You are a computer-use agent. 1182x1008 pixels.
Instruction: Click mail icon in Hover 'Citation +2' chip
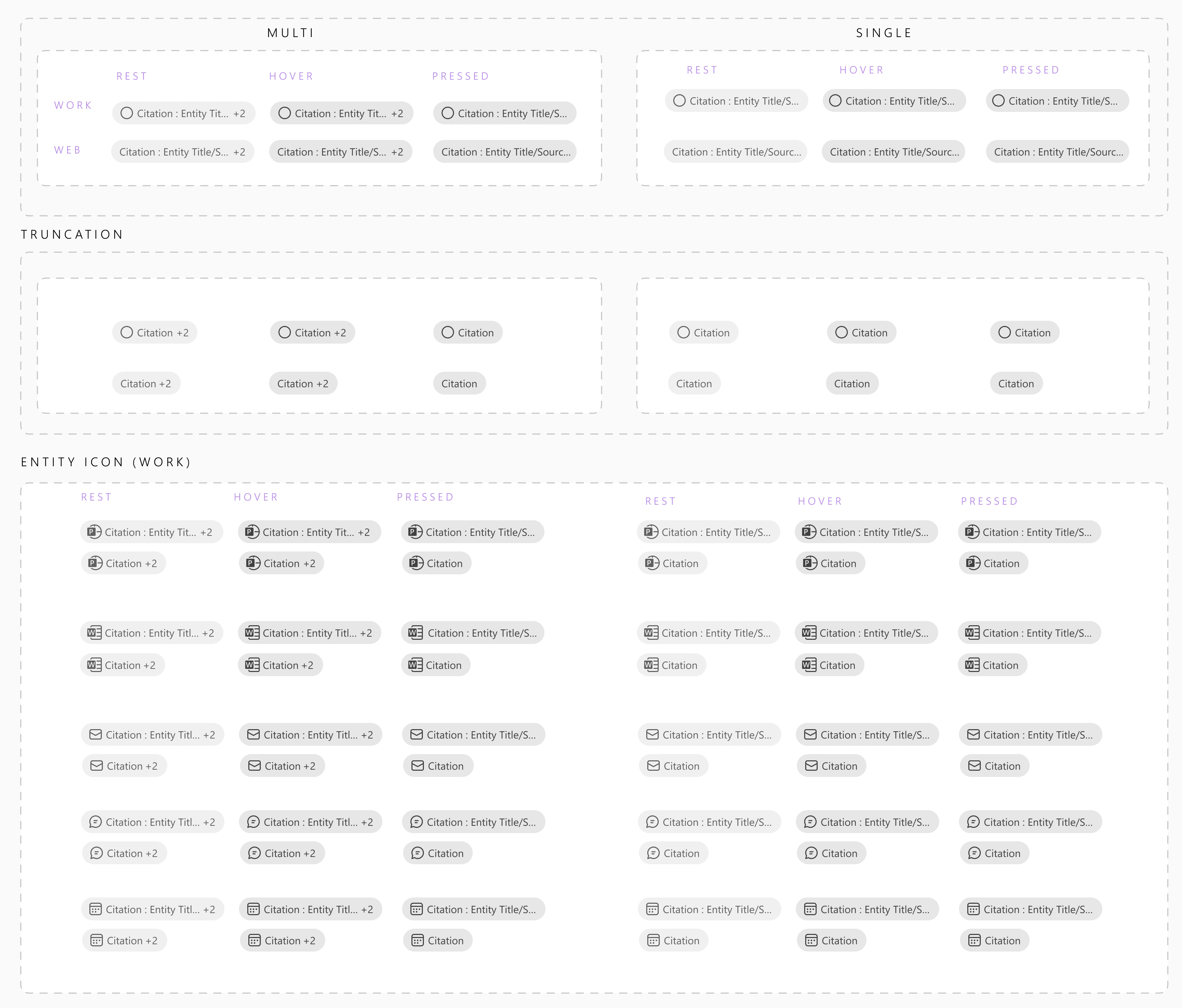255,766
